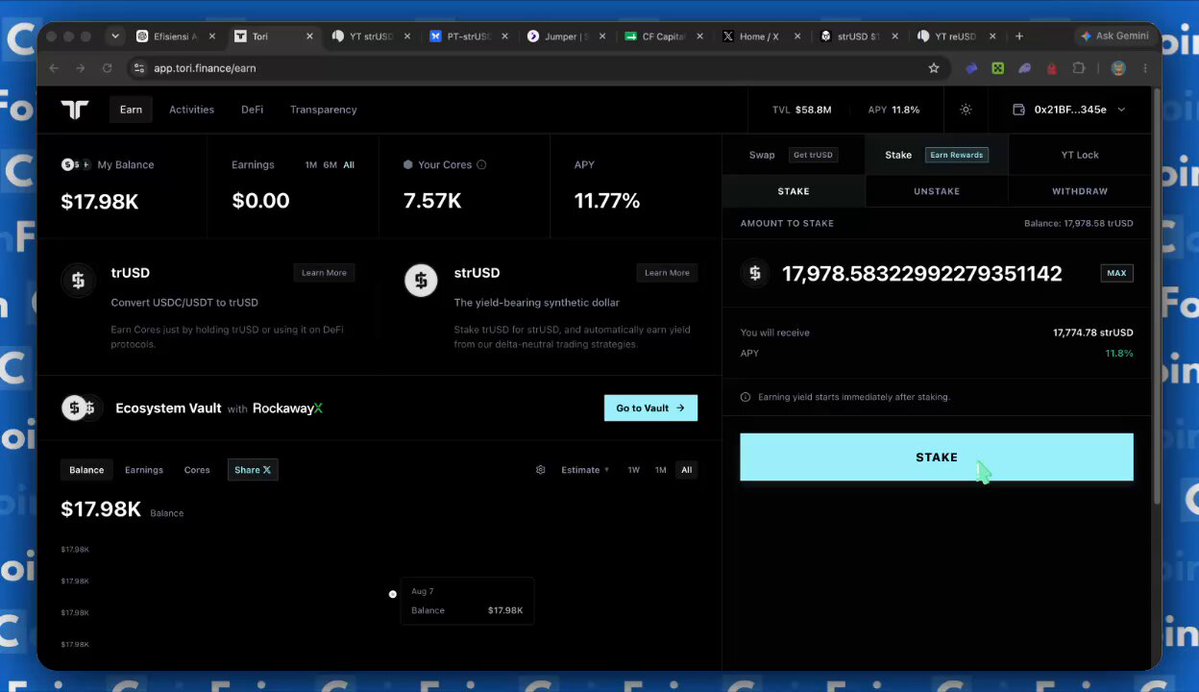Show the Cores chart view
1199x692 pixels.
click(x=197, y=469)
